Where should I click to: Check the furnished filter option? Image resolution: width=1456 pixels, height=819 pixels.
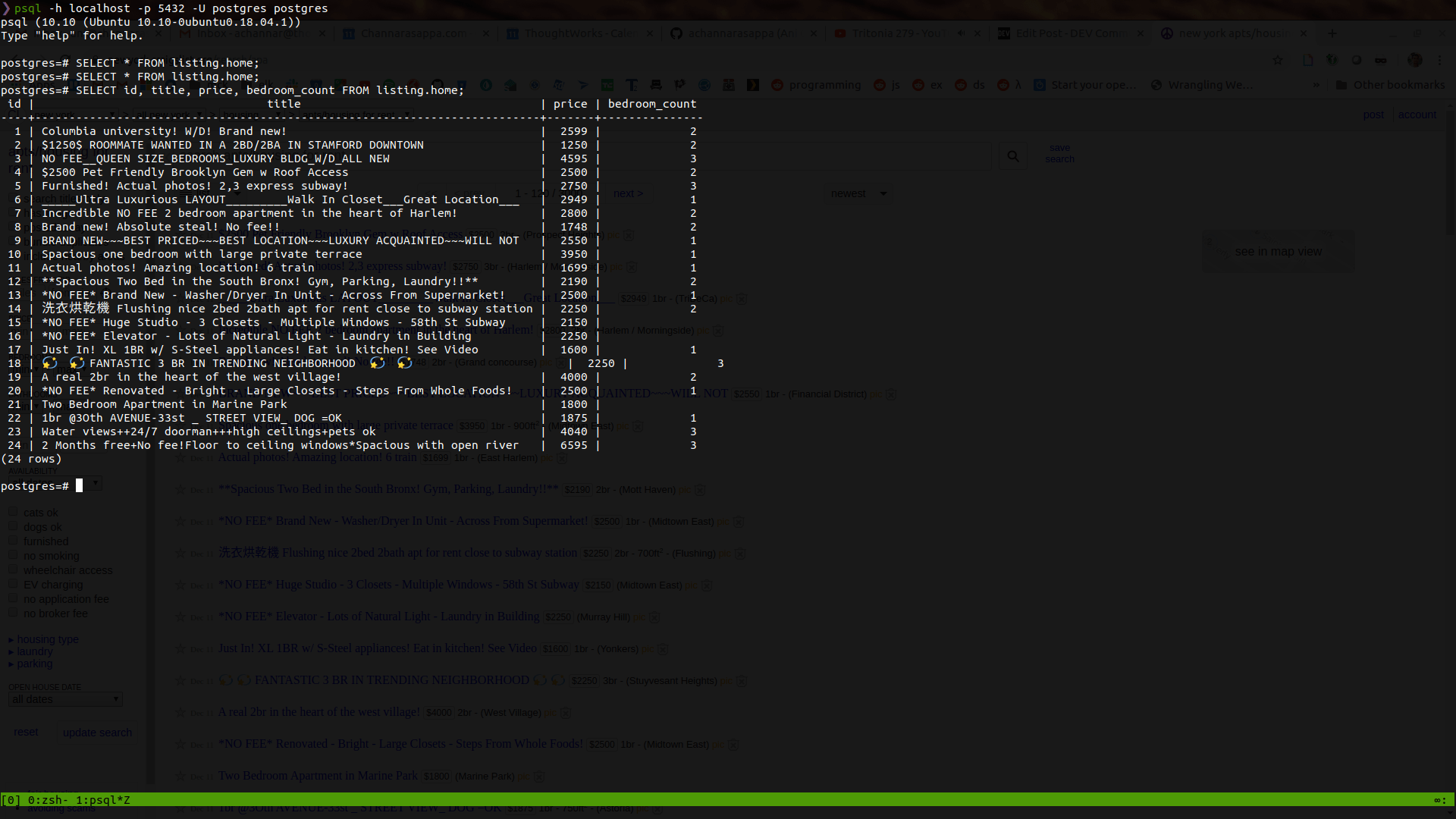(x=13, y=541)
